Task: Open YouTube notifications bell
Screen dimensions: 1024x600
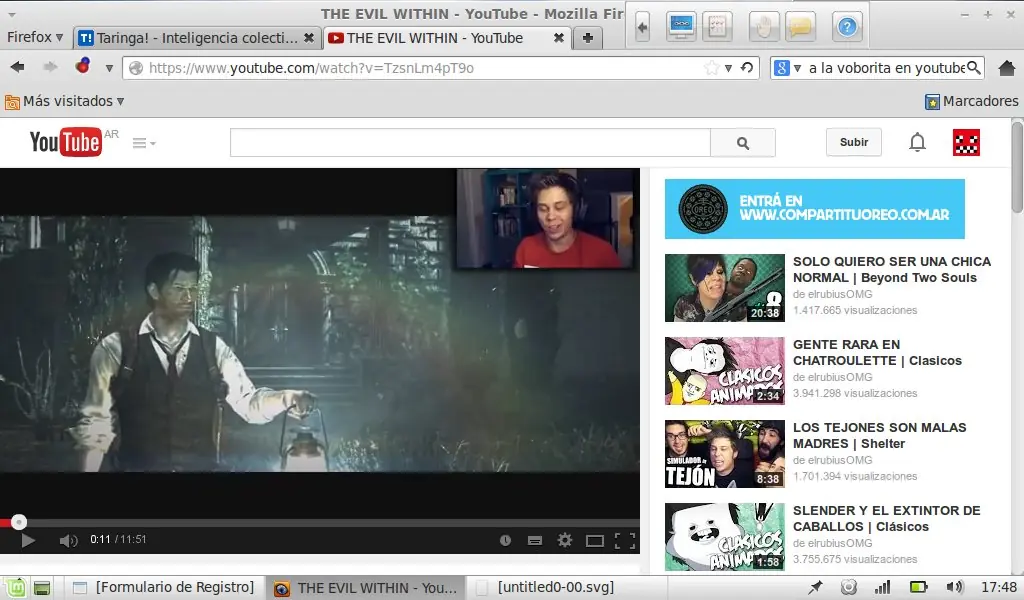Action: tap(917, 142)
